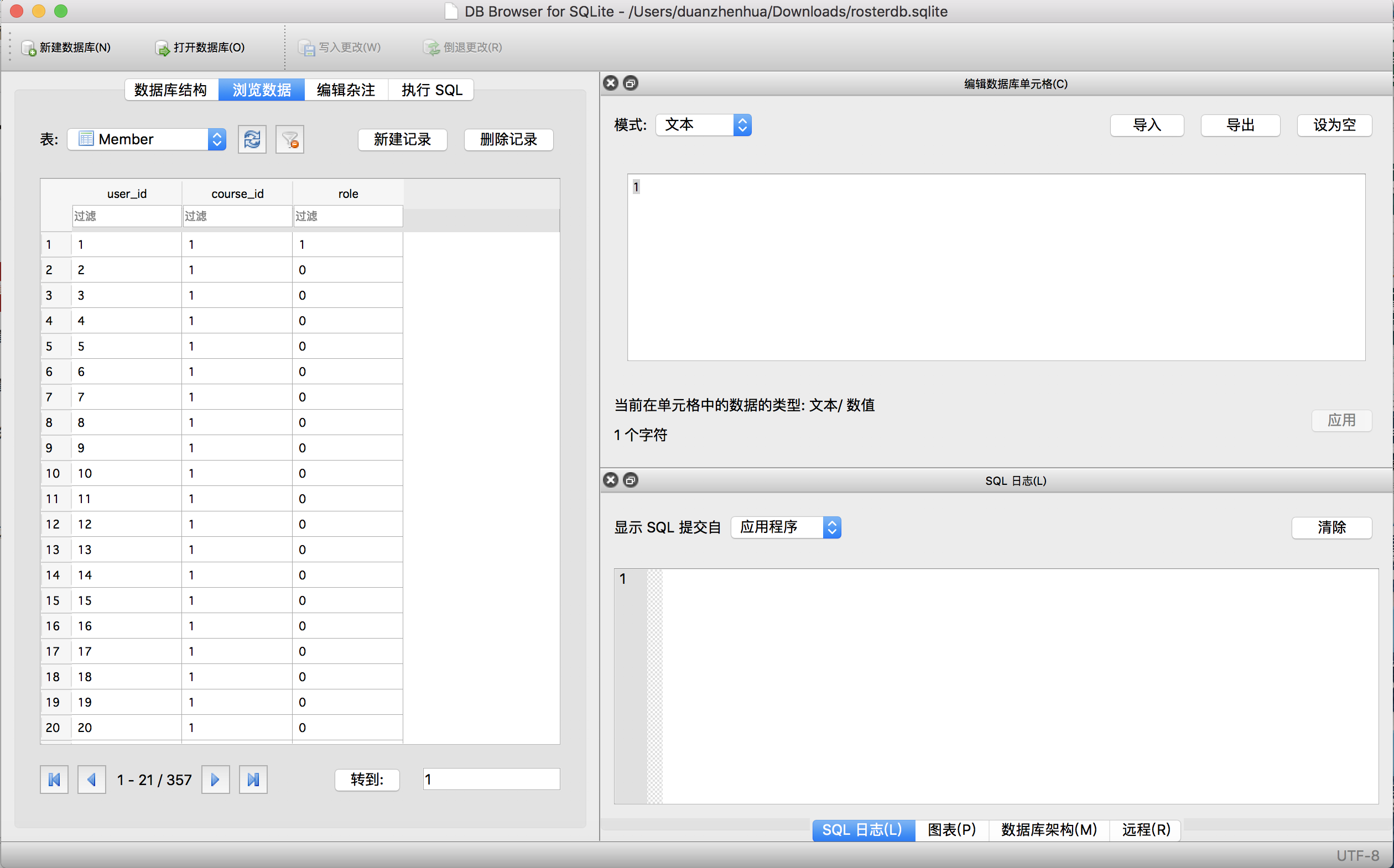
Task: Go to next page of records
Action: click(x=215, y=780)
